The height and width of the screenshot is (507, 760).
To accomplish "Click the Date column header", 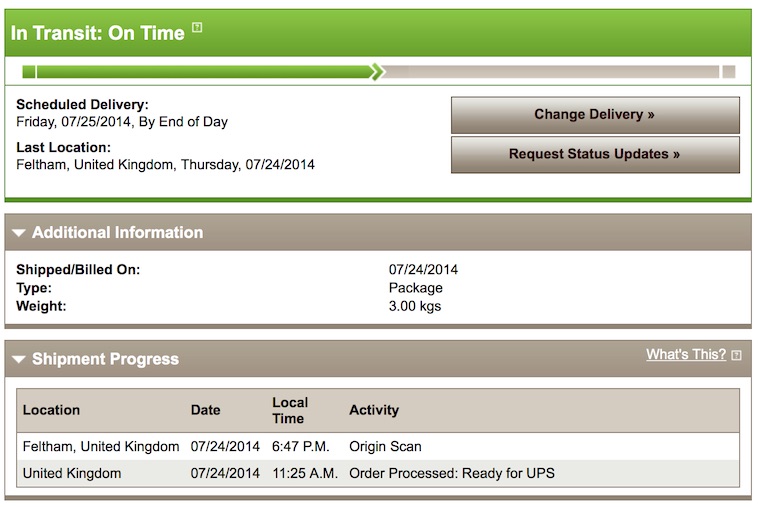I will pos(205,410).
